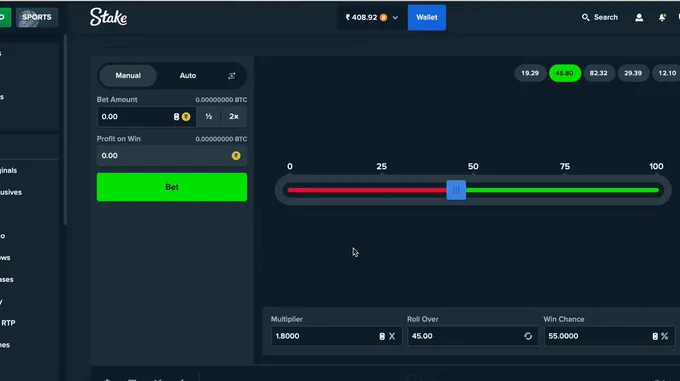Click the blue dice slider handle
The height and width of the screenshot is (381, 680).
click(456, 190)
